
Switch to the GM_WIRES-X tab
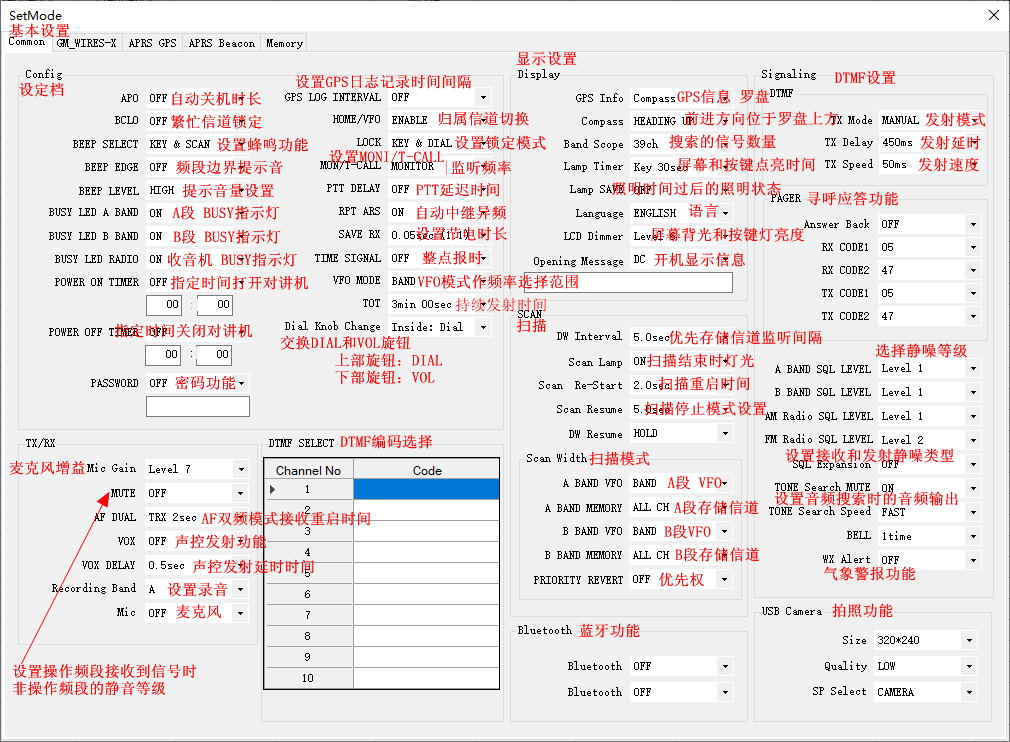(x=86, y=43)
